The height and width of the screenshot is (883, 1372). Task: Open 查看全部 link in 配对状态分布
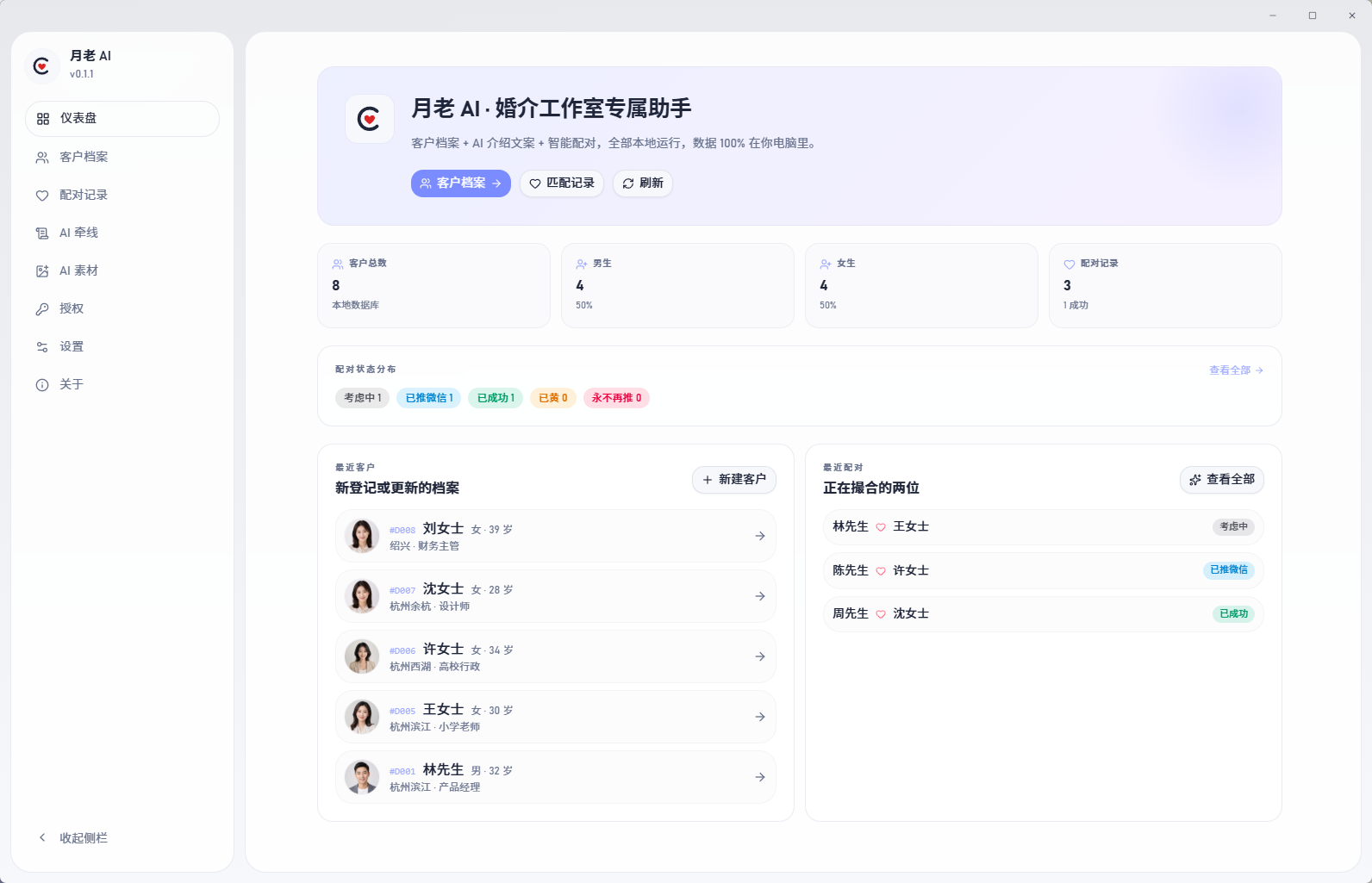(x=1236, y=370)
